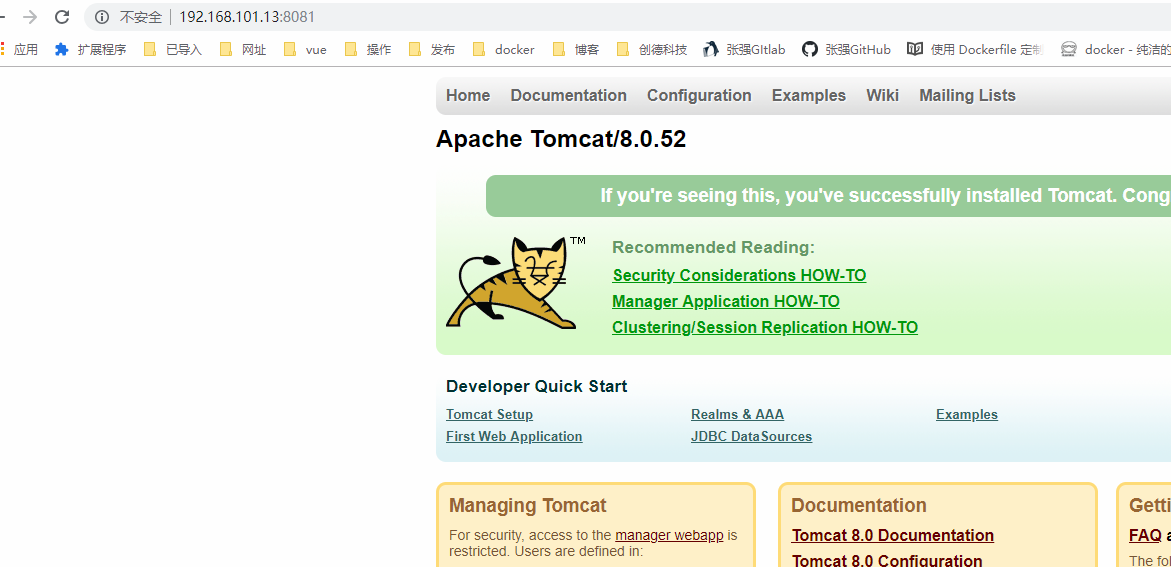This screenshot has width=1171, height=567.
Task: Open the 扩展程序 extensions bookmark
Action: (x=90, y=49)
